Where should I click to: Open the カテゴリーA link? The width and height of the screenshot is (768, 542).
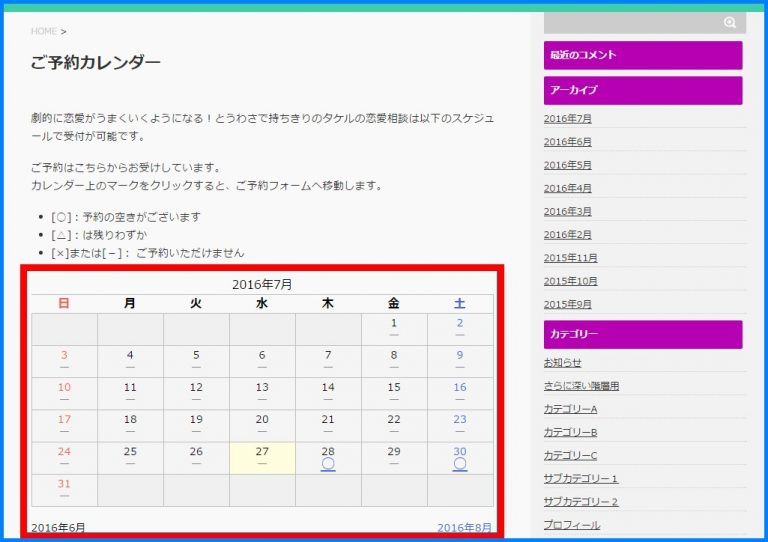(x=570, y=409)
